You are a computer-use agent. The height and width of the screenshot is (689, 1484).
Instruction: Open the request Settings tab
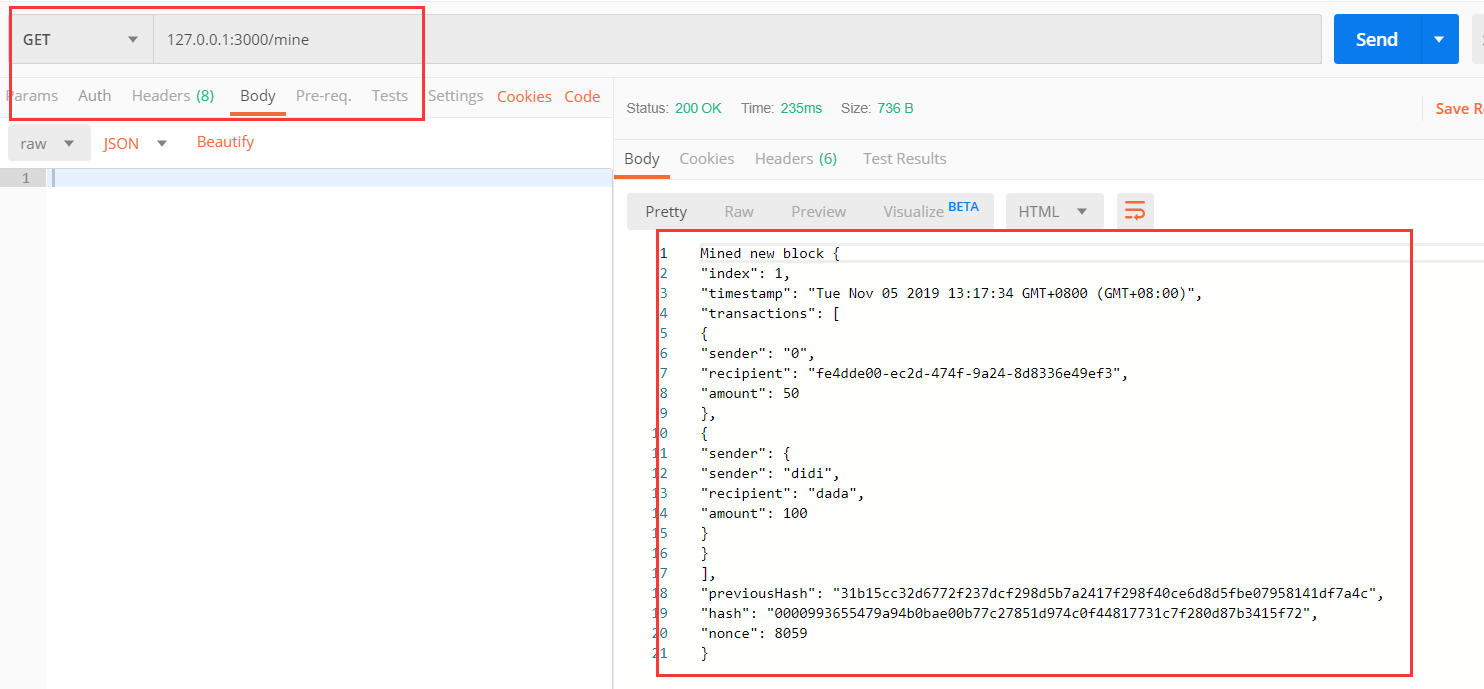click(455, 96)
